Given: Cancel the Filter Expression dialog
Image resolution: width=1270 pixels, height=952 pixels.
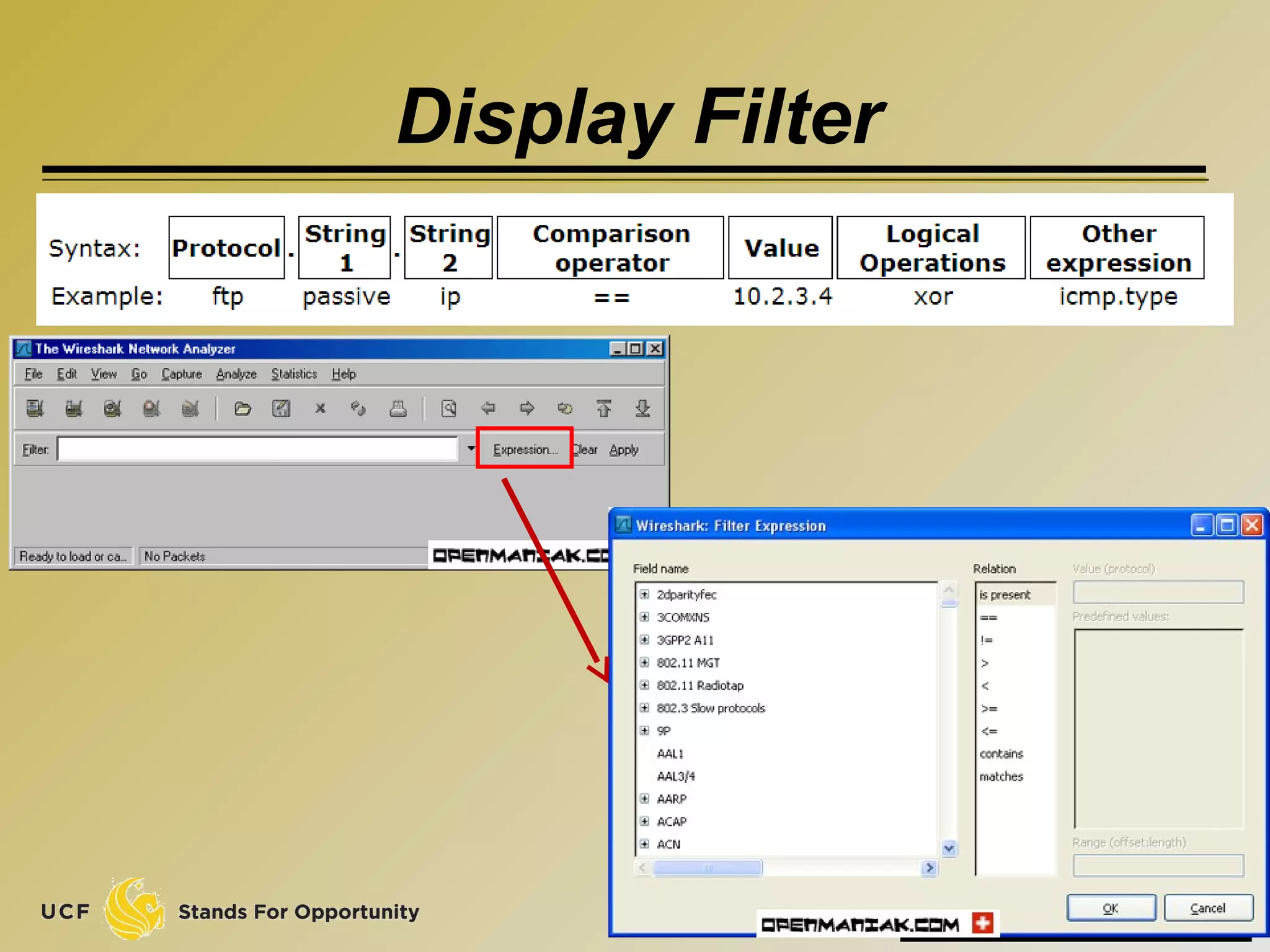Looking at the screenshot, I should click(x=1208, y=908).
